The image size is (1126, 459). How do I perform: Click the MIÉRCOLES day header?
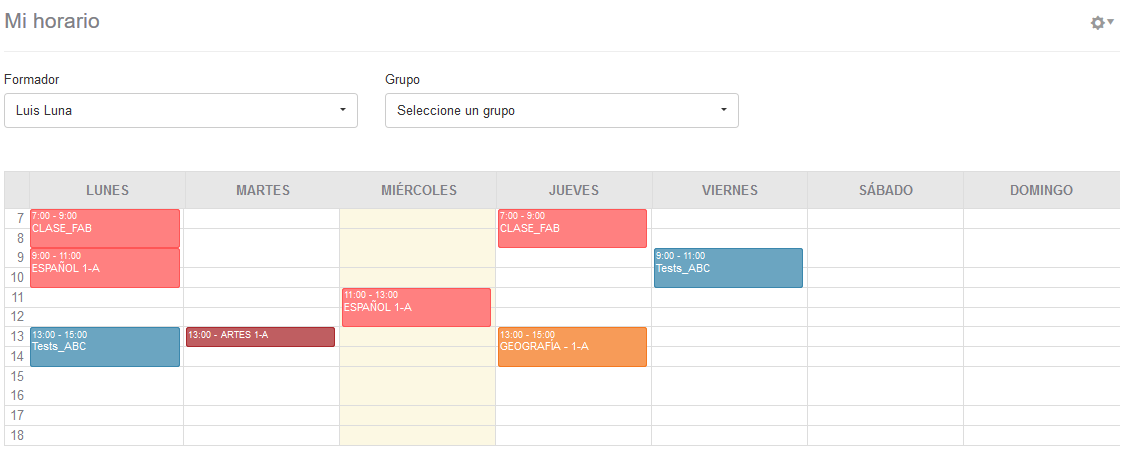pyautogui.click(x=418, y=190)
